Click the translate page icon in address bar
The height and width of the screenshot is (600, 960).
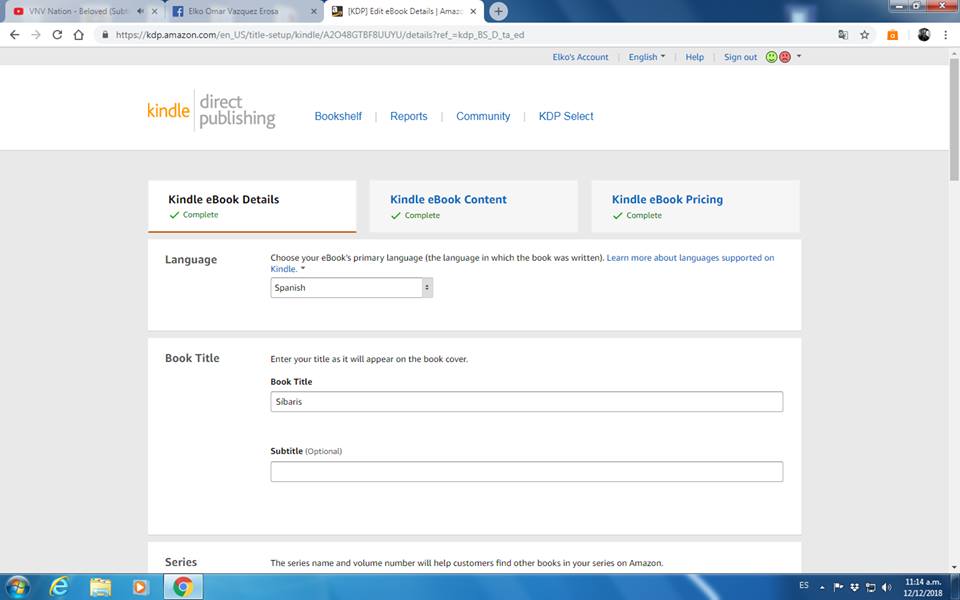pos(843,34)
